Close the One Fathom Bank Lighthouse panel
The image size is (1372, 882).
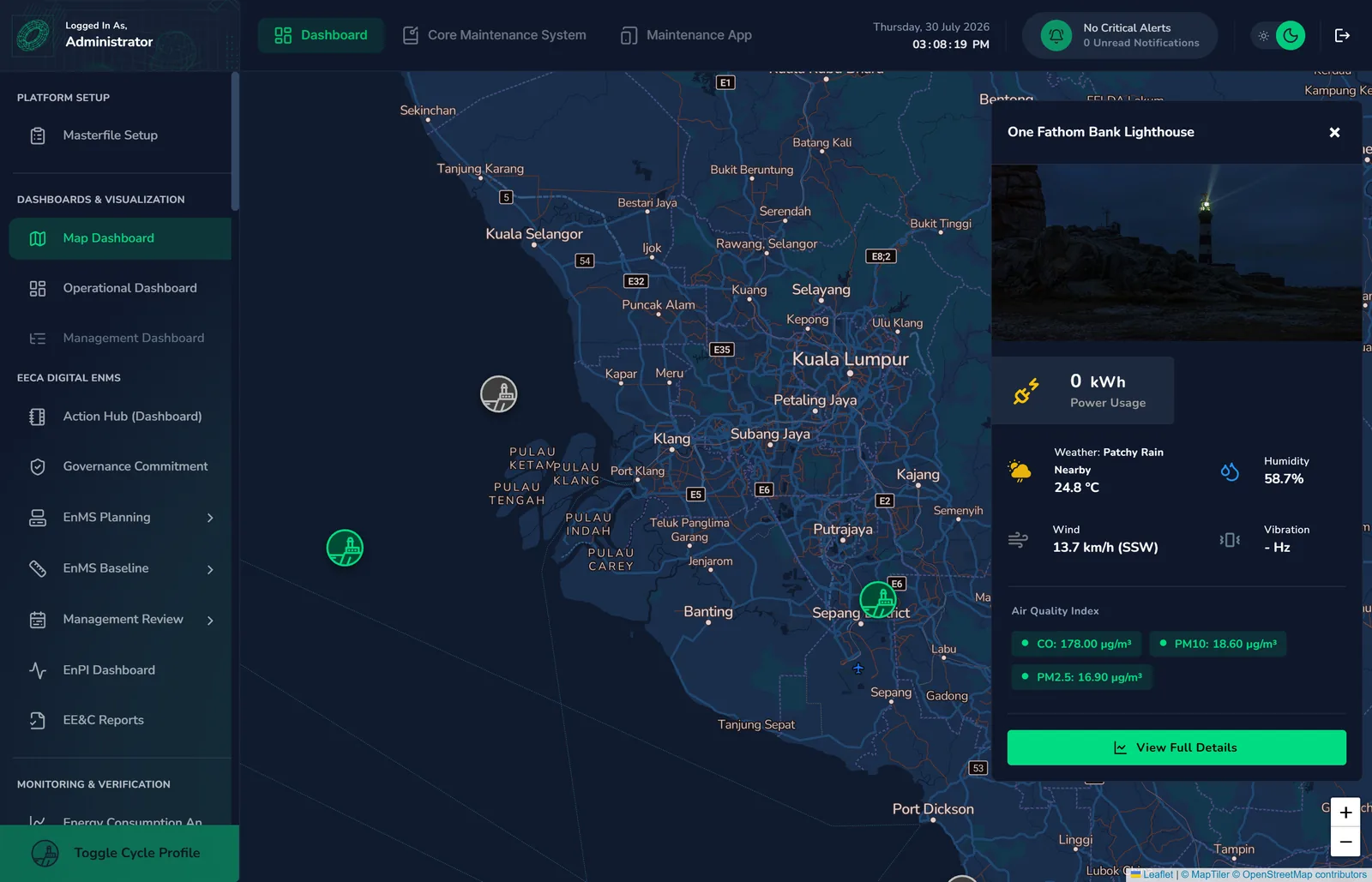point(1334,132)
